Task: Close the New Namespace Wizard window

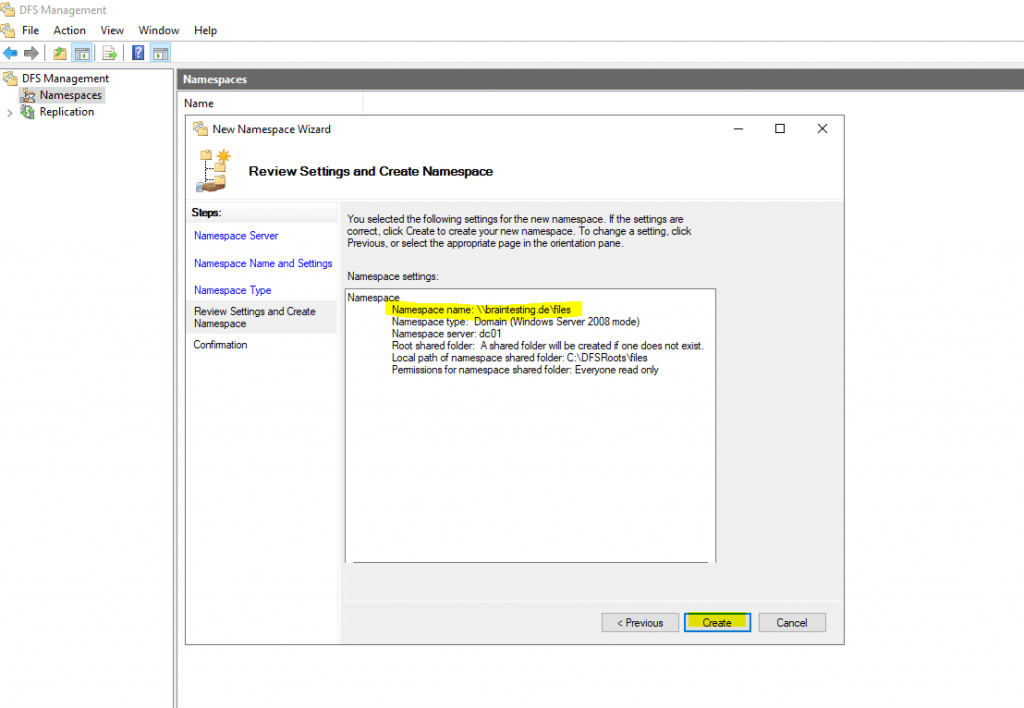Action: point(822,129)
